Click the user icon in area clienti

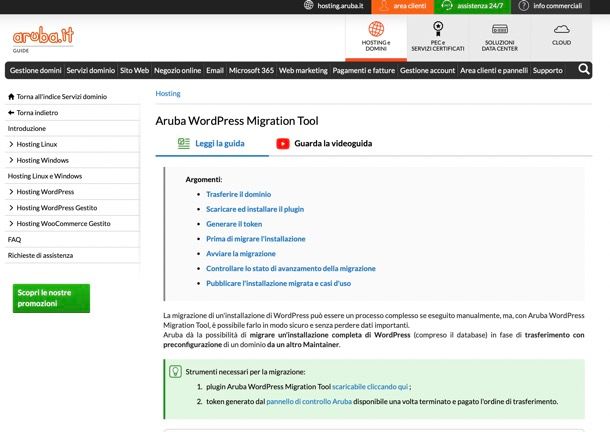pyautogui.click(x=384, y=5)
